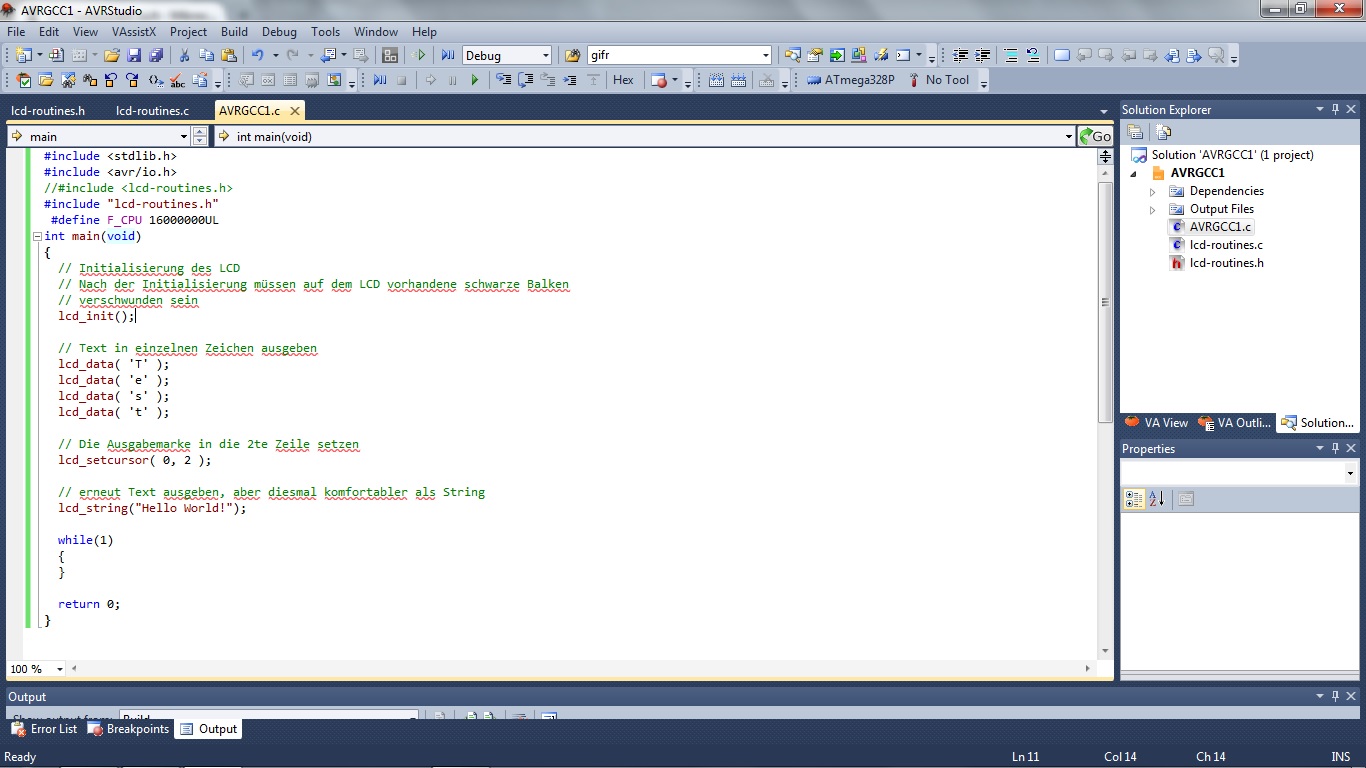This screenshot has width=1366, height=768.
Task: Switch to the lcd-routines.c editor tab
Action: (152, 111)
